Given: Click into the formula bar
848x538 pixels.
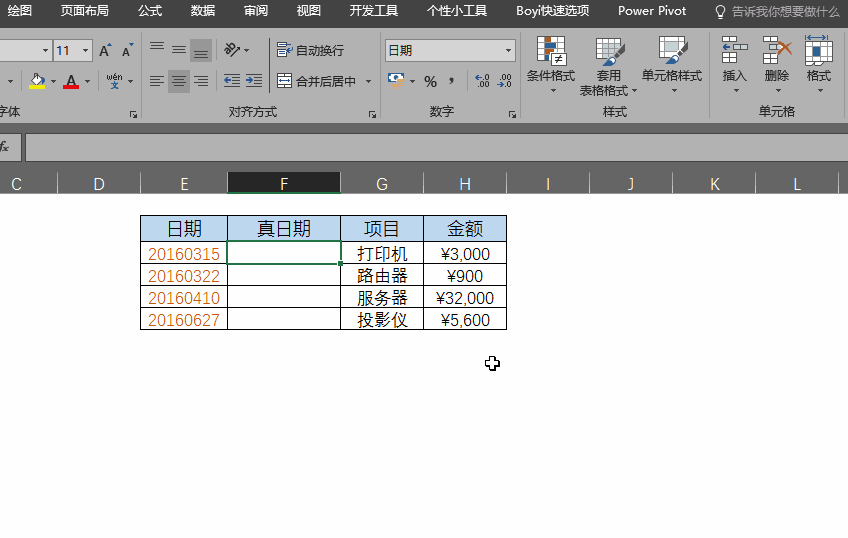Looking at the screenshot, I should pos(436,148).
